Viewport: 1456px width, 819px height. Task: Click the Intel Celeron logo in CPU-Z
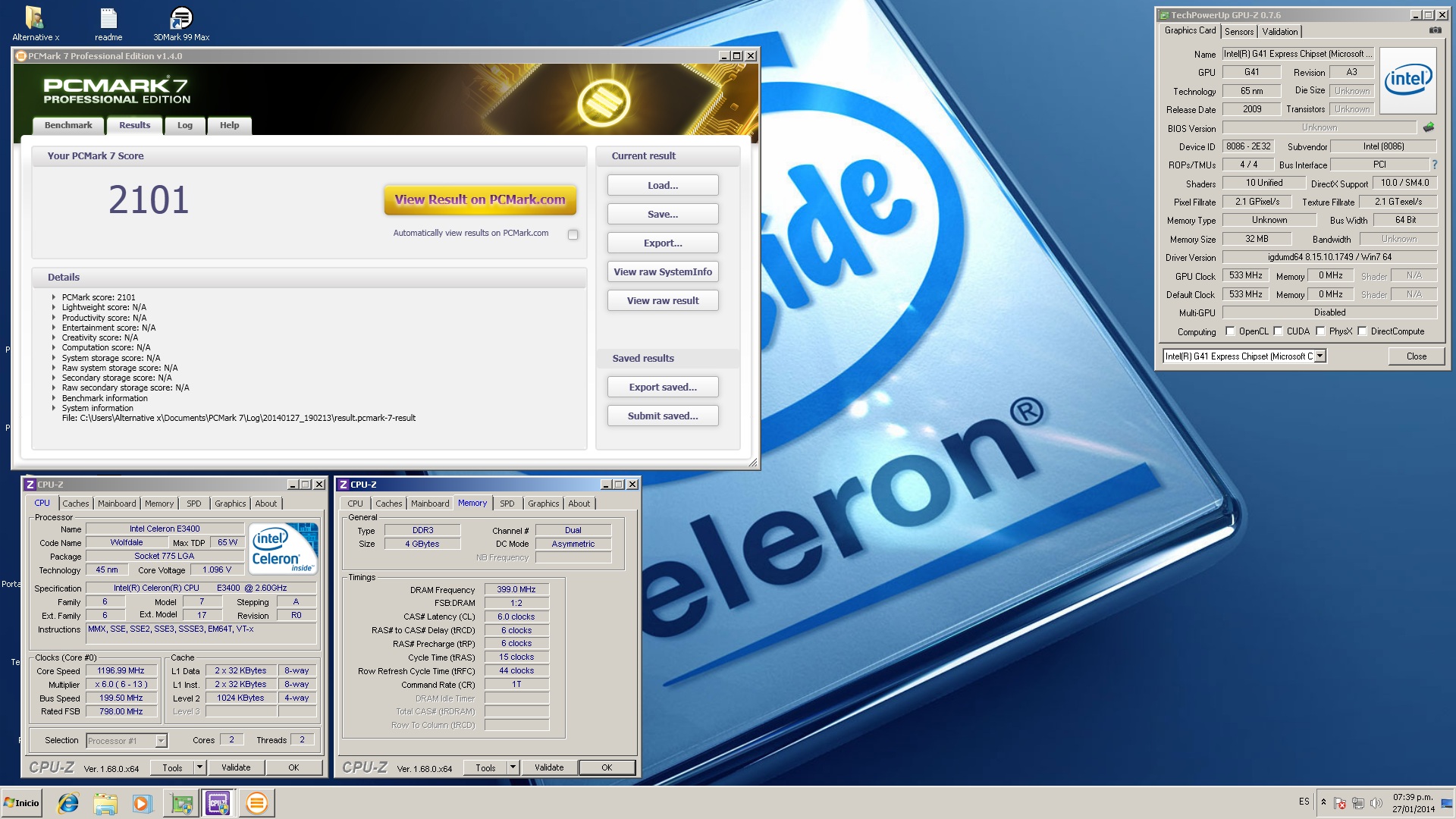(x=284, y=548)
